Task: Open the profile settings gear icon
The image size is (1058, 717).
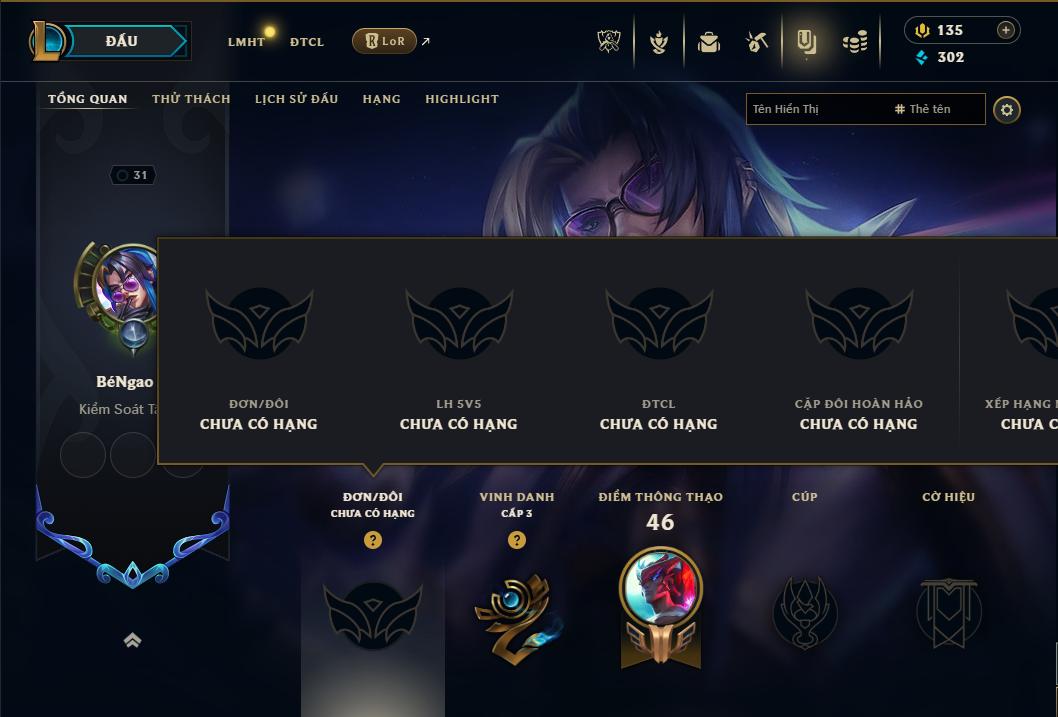Action: 1007,110
